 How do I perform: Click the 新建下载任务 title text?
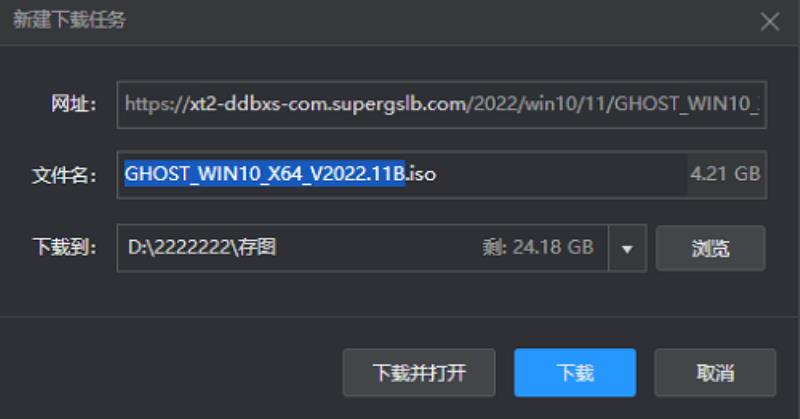[x=69, y=20]
